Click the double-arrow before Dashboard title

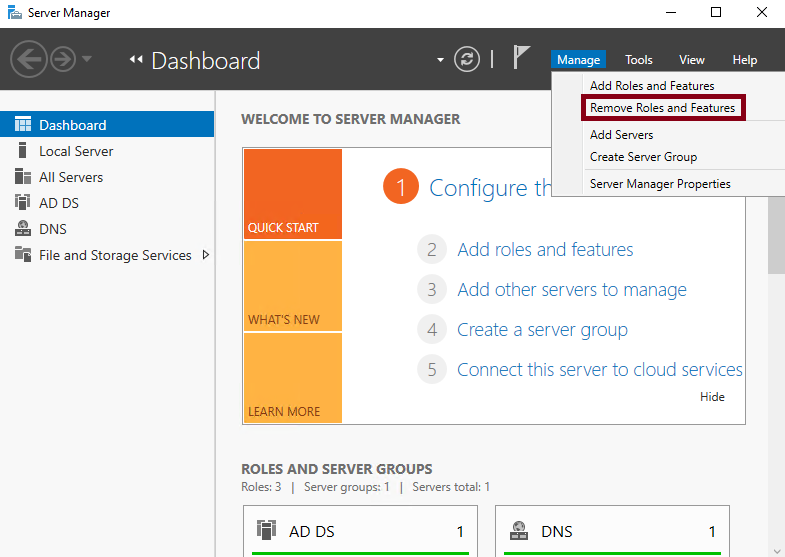coord(136,59)
